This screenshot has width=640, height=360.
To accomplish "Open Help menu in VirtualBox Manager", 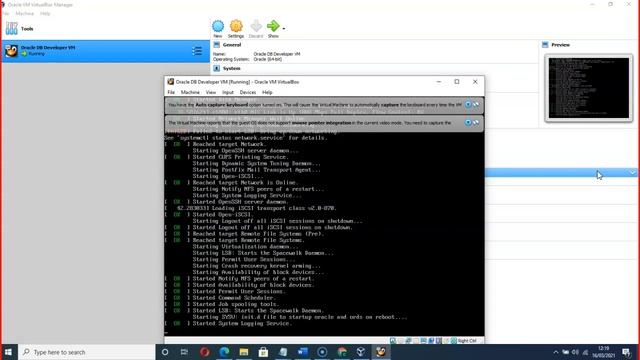I will click(x=45, y=13).
